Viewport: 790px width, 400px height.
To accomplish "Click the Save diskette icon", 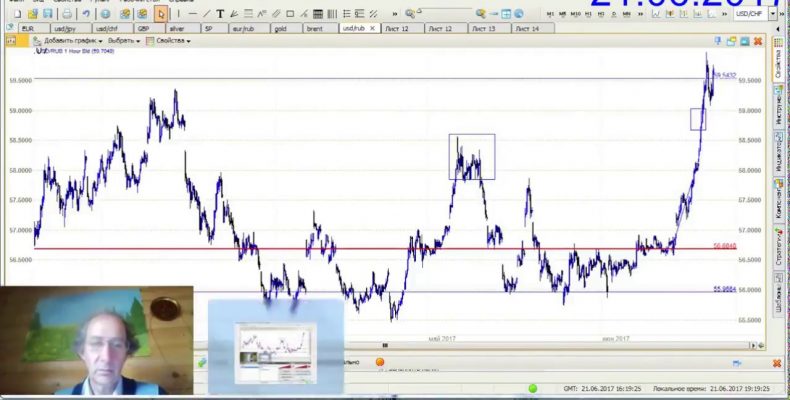I will 47,14.
